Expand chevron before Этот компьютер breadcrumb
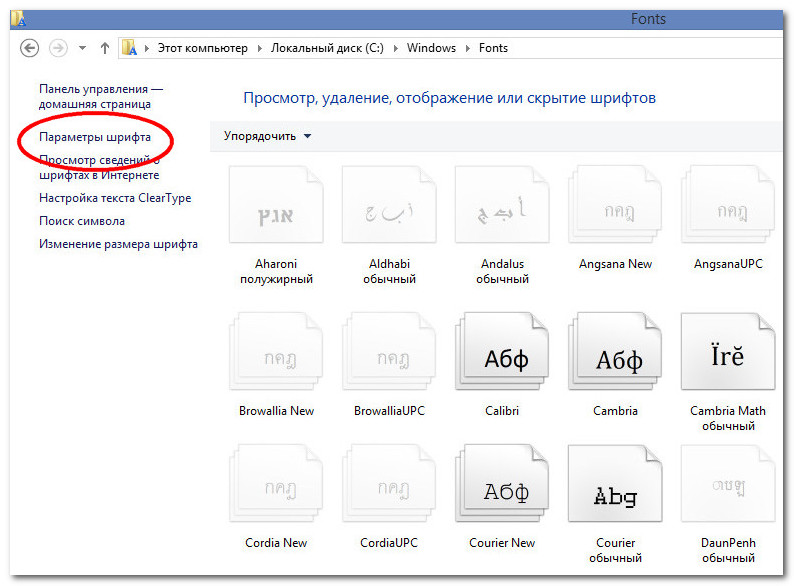The height and width of the screenshot is (586, 794). [147, 48]
